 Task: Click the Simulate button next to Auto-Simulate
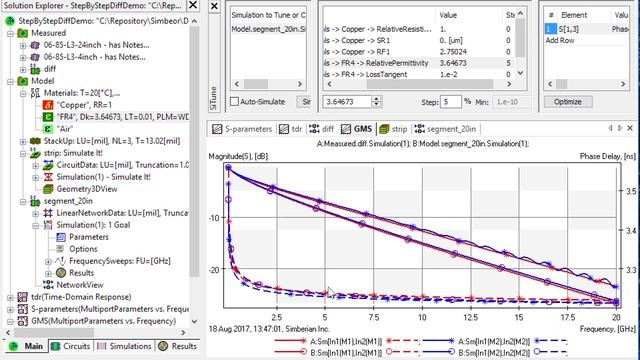pos(304,102)
